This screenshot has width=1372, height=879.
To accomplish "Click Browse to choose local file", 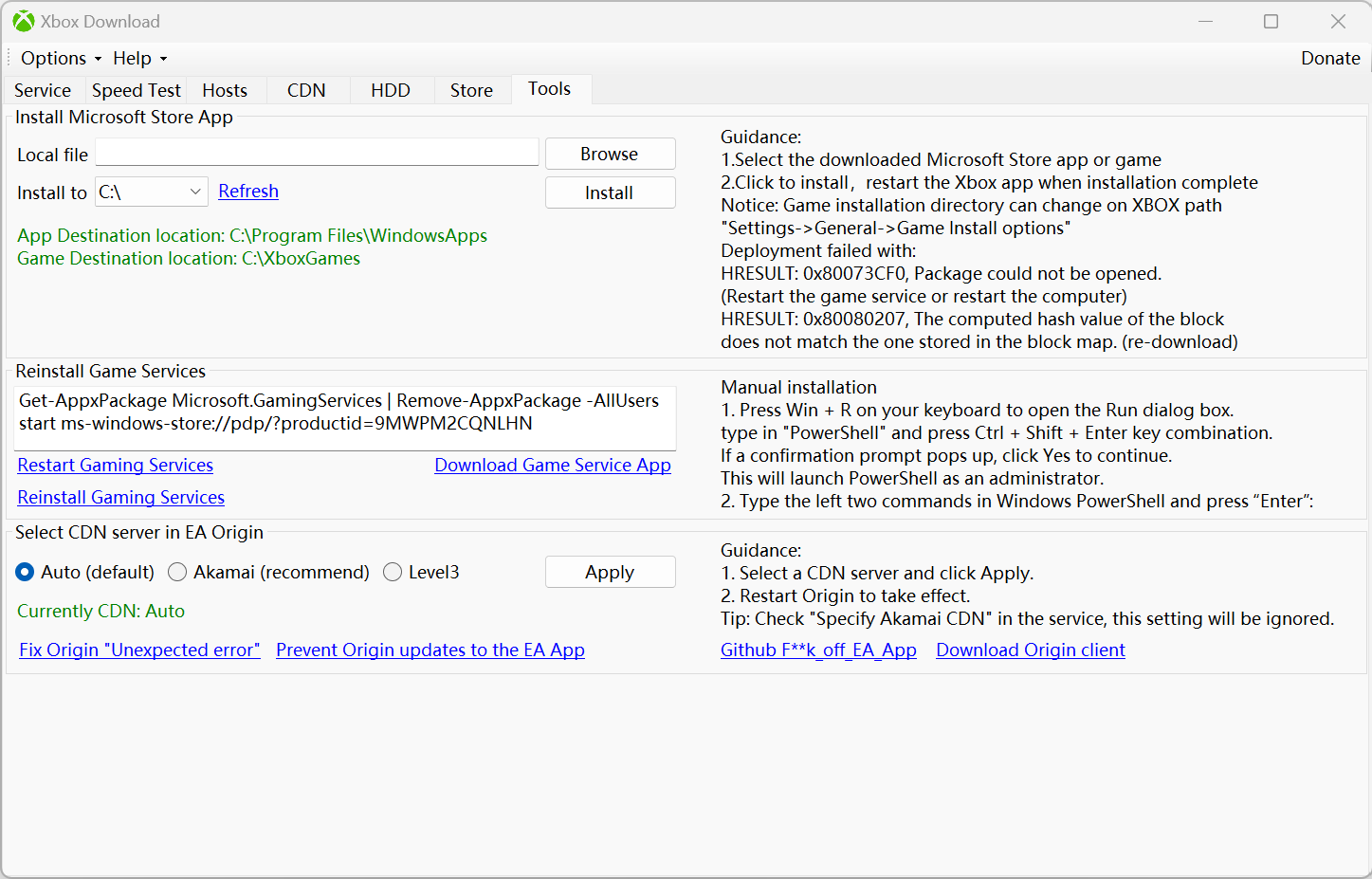I will pyautogui.click(x=610, y=154).
